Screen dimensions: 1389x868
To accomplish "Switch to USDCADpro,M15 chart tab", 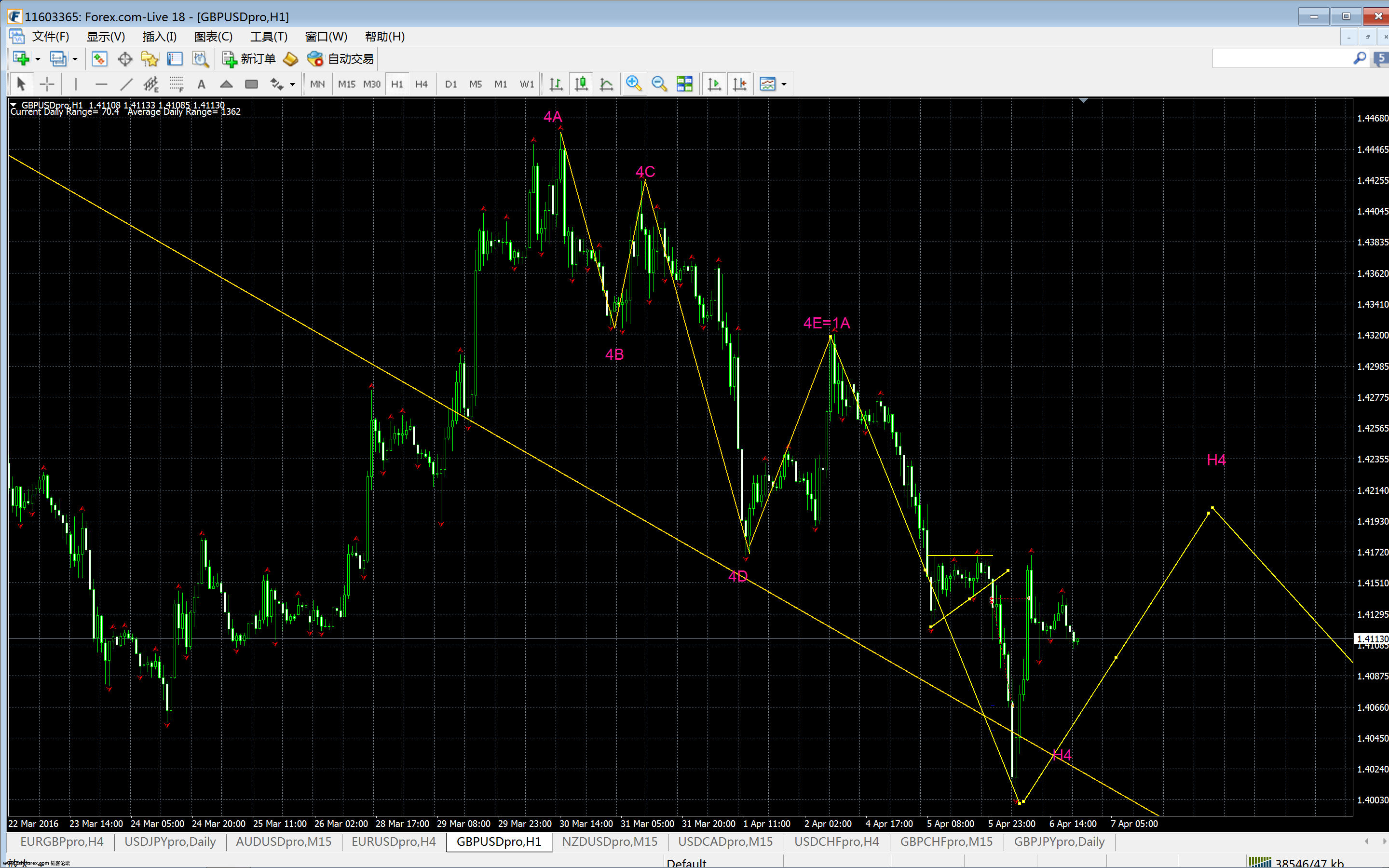I will tap(725, 841).
